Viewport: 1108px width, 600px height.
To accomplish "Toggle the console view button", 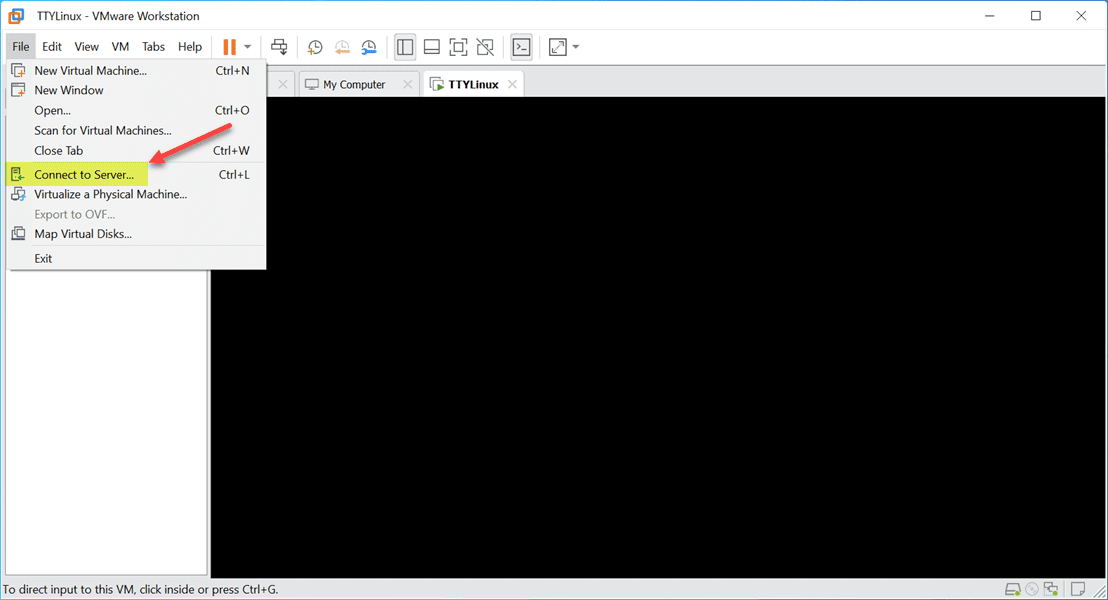I will [521, 47].
